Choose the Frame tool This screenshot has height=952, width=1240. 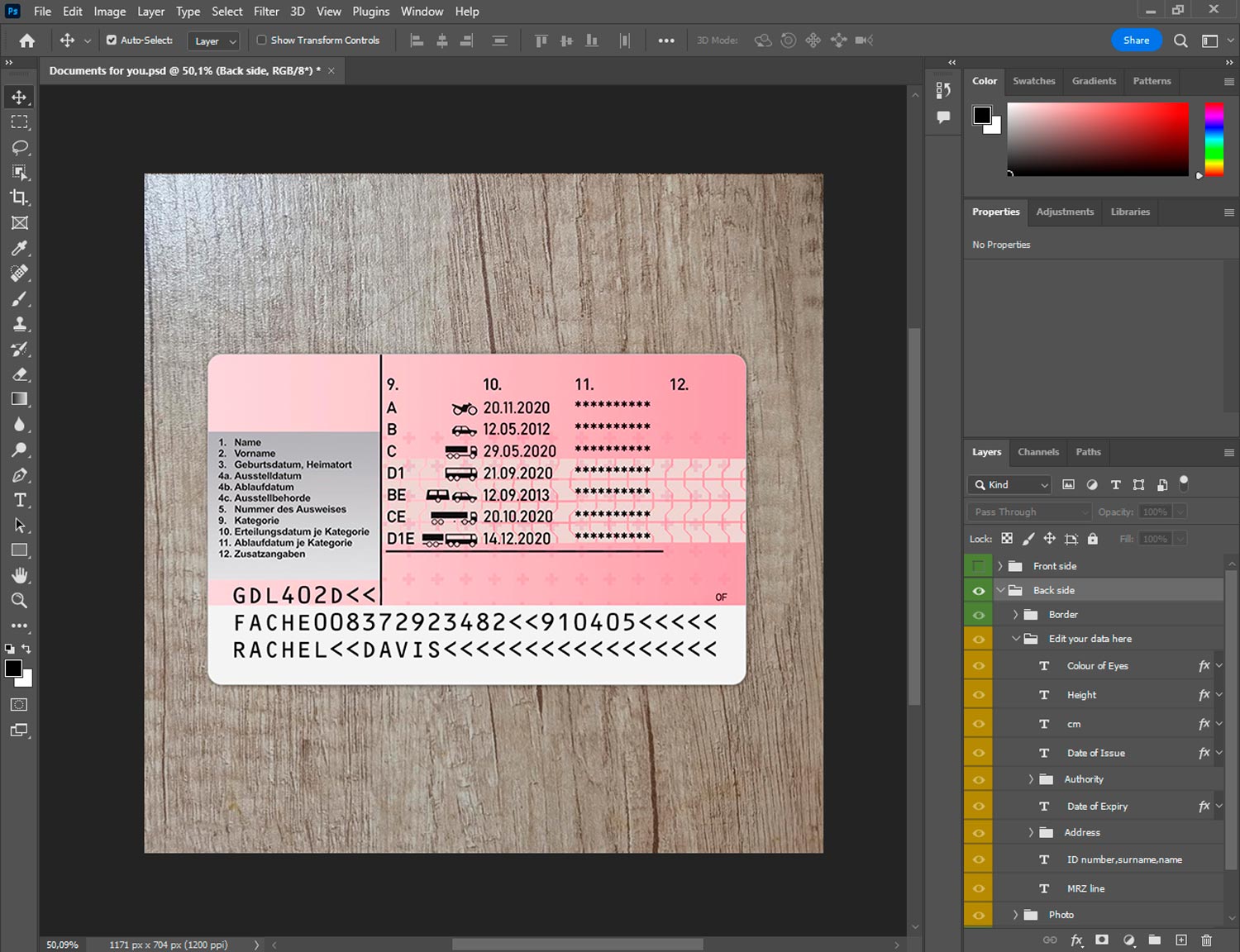tap(19, 223)
